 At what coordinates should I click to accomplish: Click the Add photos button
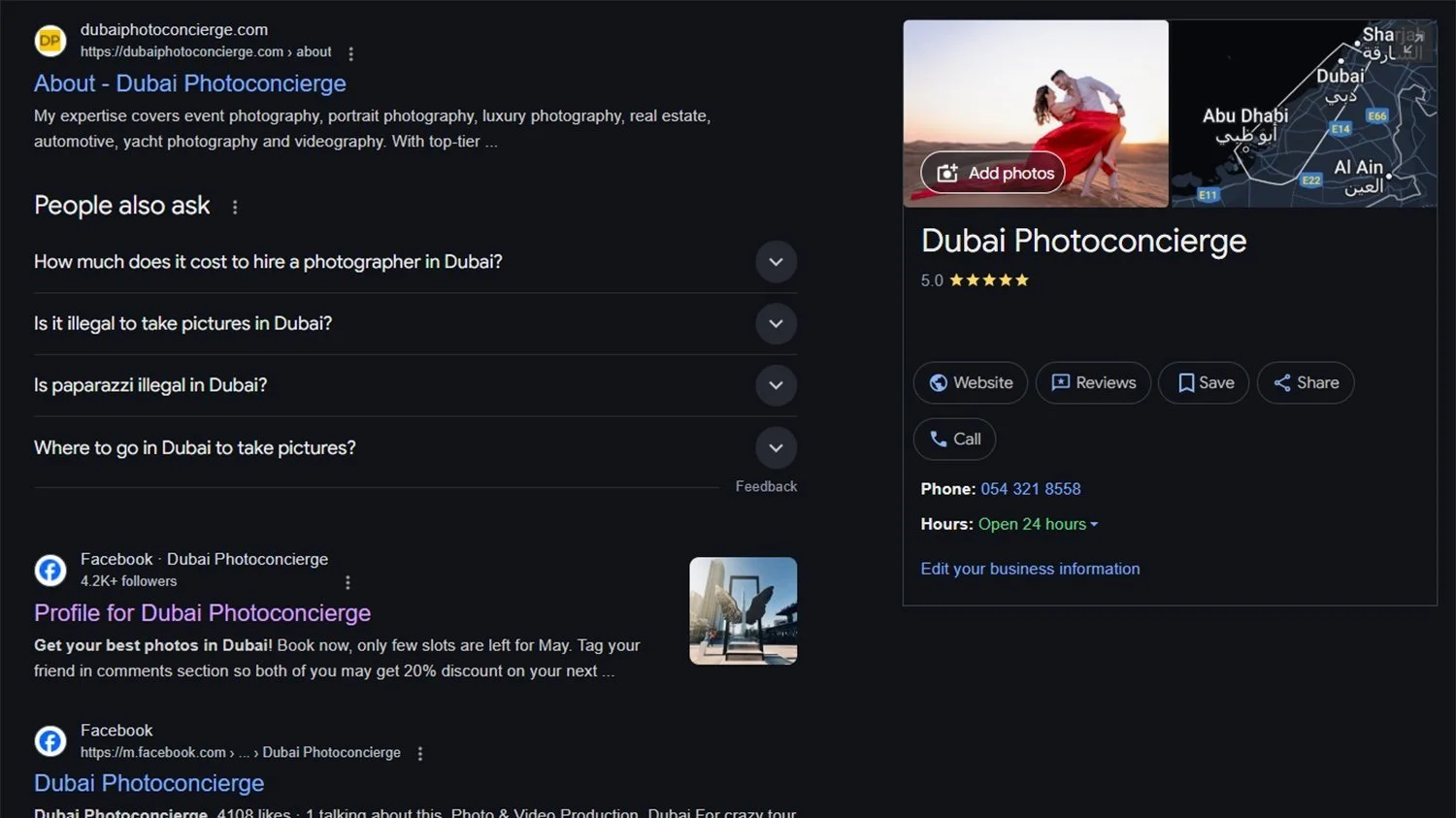click(x=993, y=173)
